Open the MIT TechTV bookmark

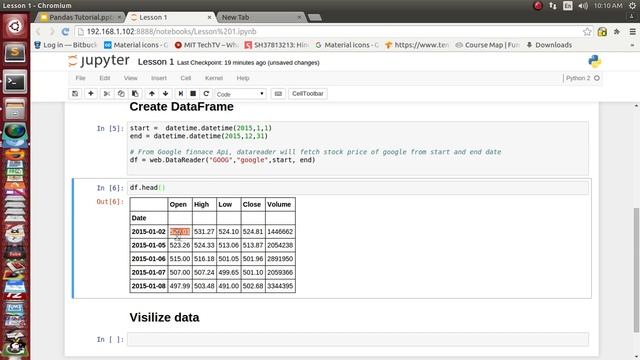coord(207,45)
